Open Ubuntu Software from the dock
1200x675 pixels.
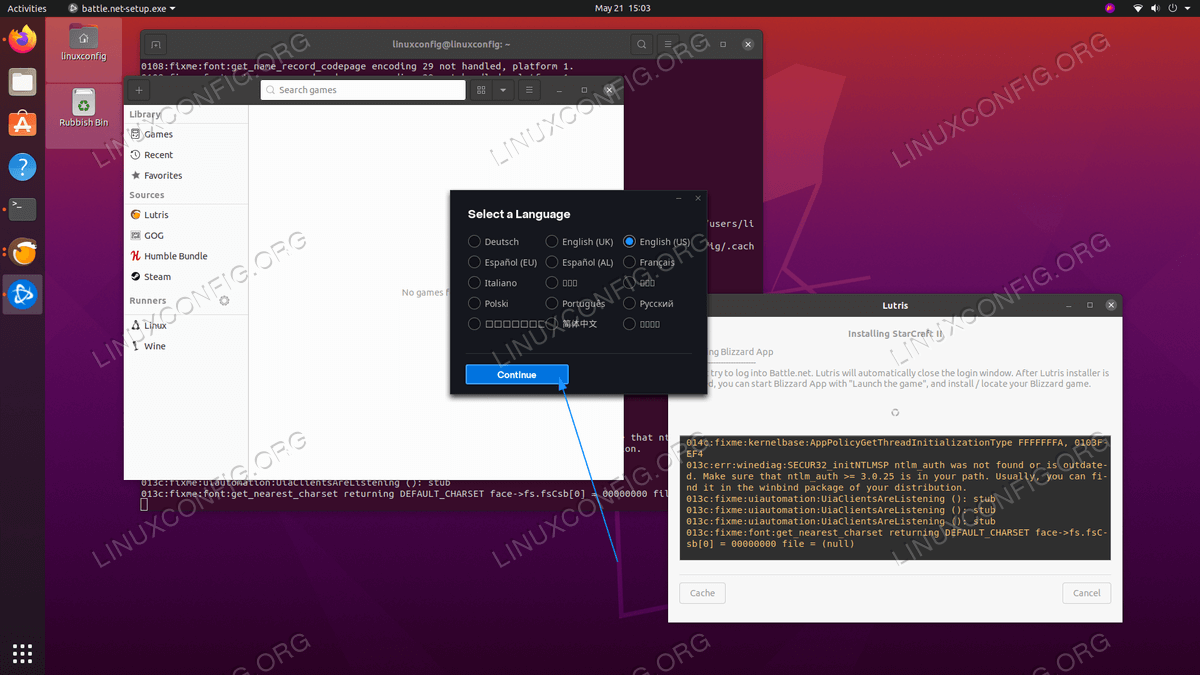22,124
